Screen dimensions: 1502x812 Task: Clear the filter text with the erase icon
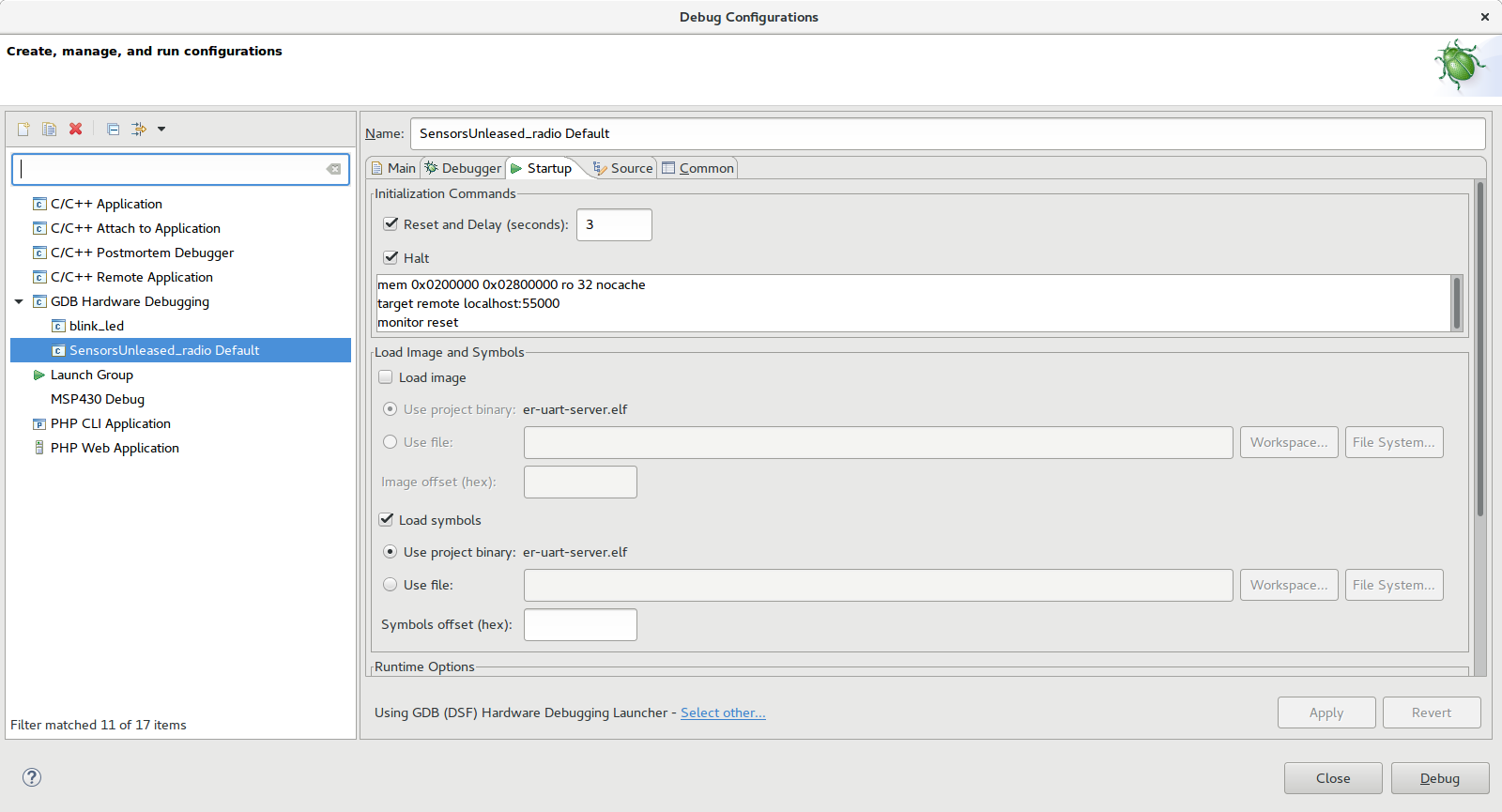[x=333, y=169]
